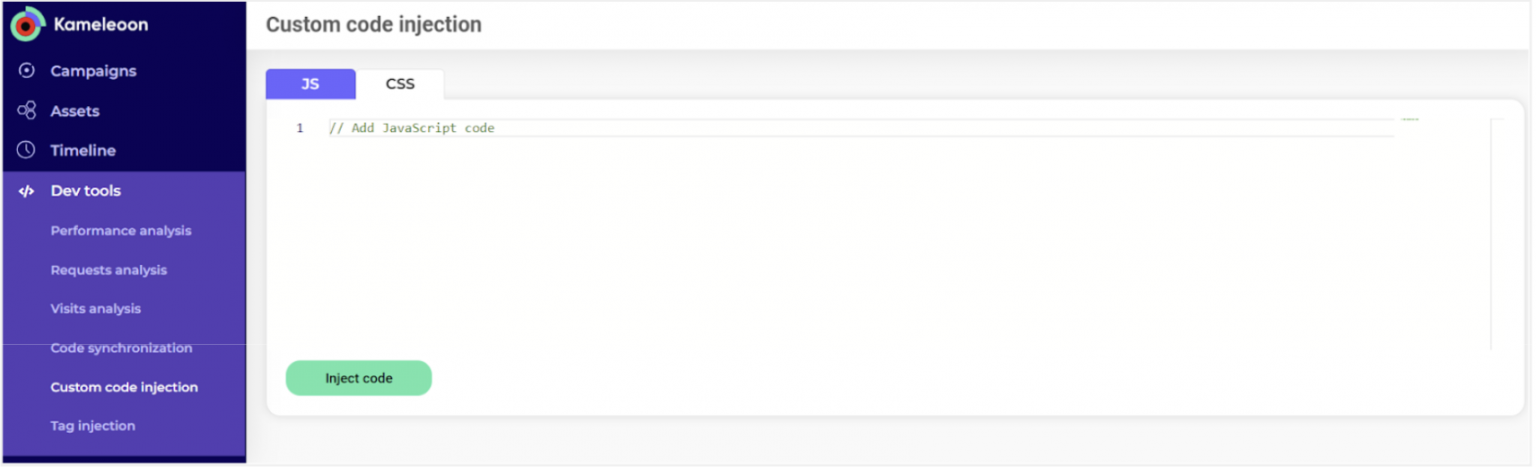This screenshot has height=467, width=1536.
Task: Click the Timeline clock icon
Action: (27, 150)
